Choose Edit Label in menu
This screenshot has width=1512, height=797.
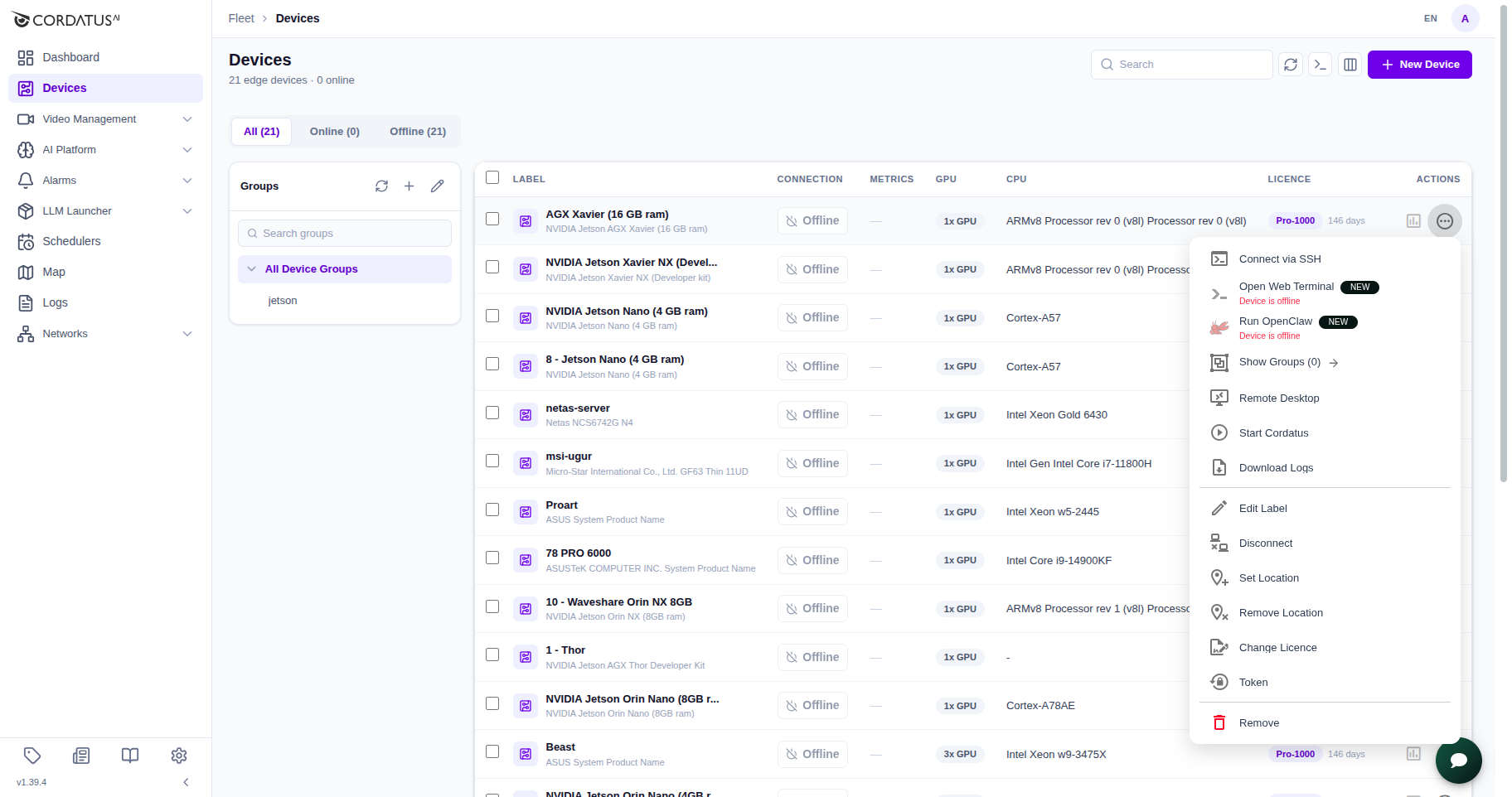tap(1325, 509)
